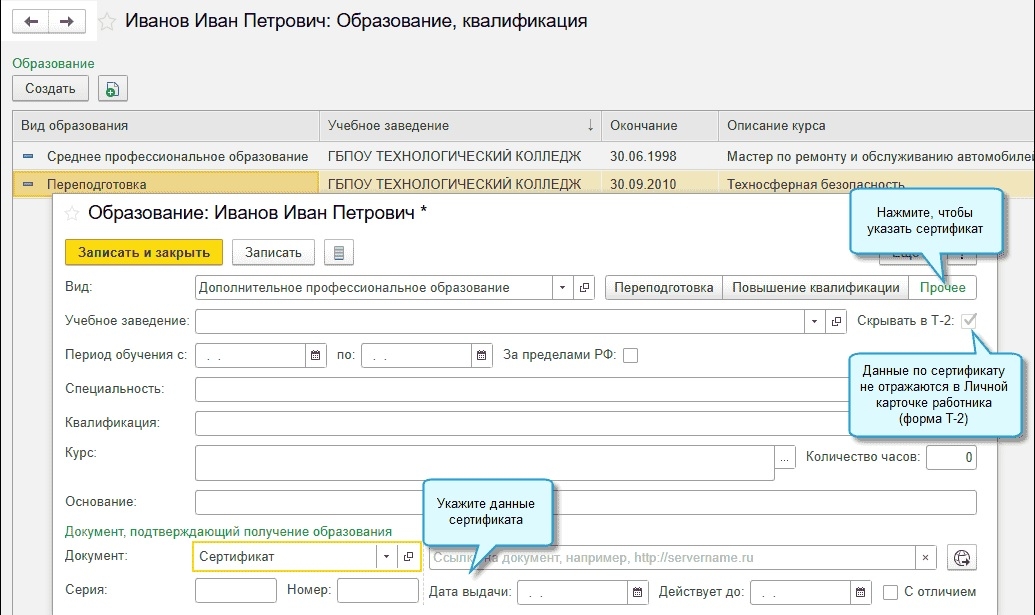Click the copy-document icon next to Создать
1035x615 pixels.
click(111, 89)
